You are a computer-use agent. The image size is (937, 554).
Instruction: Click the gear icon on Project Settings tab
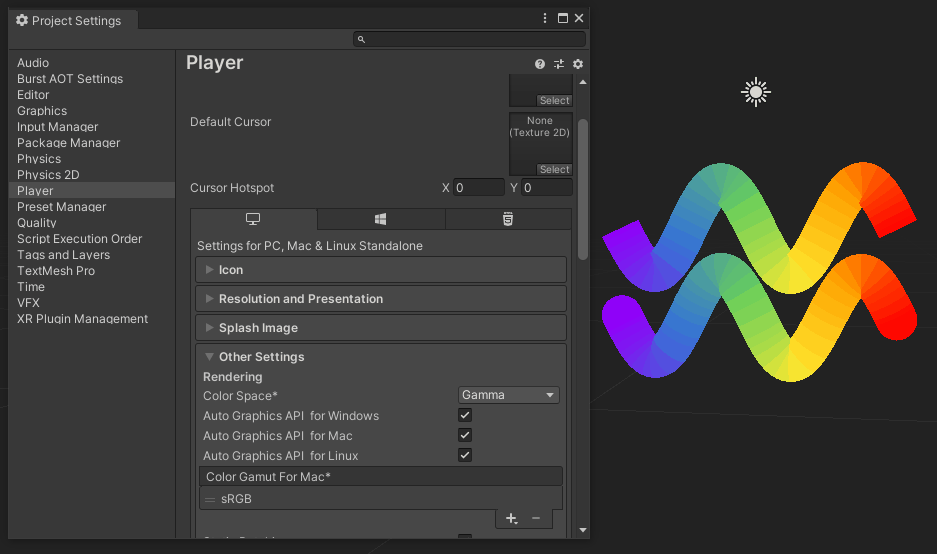22,20
